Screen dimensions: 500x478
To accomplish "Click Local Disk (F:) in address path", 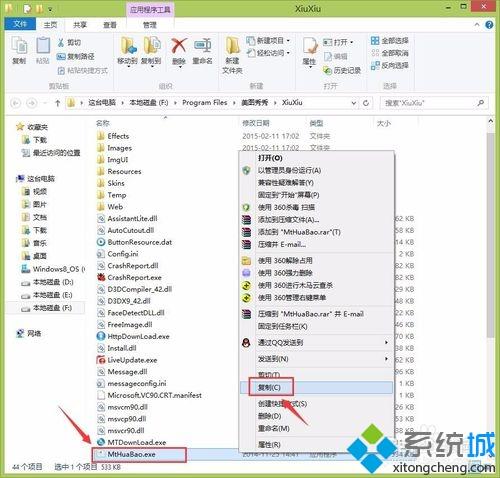I will point(149,103).
